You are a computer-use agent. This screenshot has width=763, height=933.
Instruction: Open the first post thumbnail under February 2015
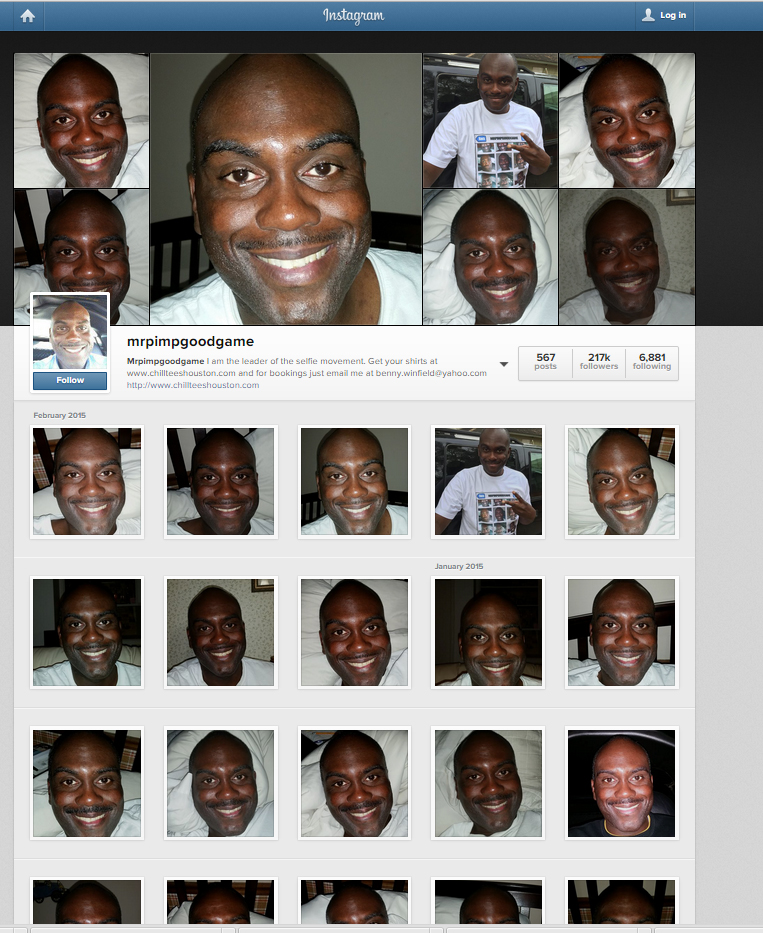[87, 481]
